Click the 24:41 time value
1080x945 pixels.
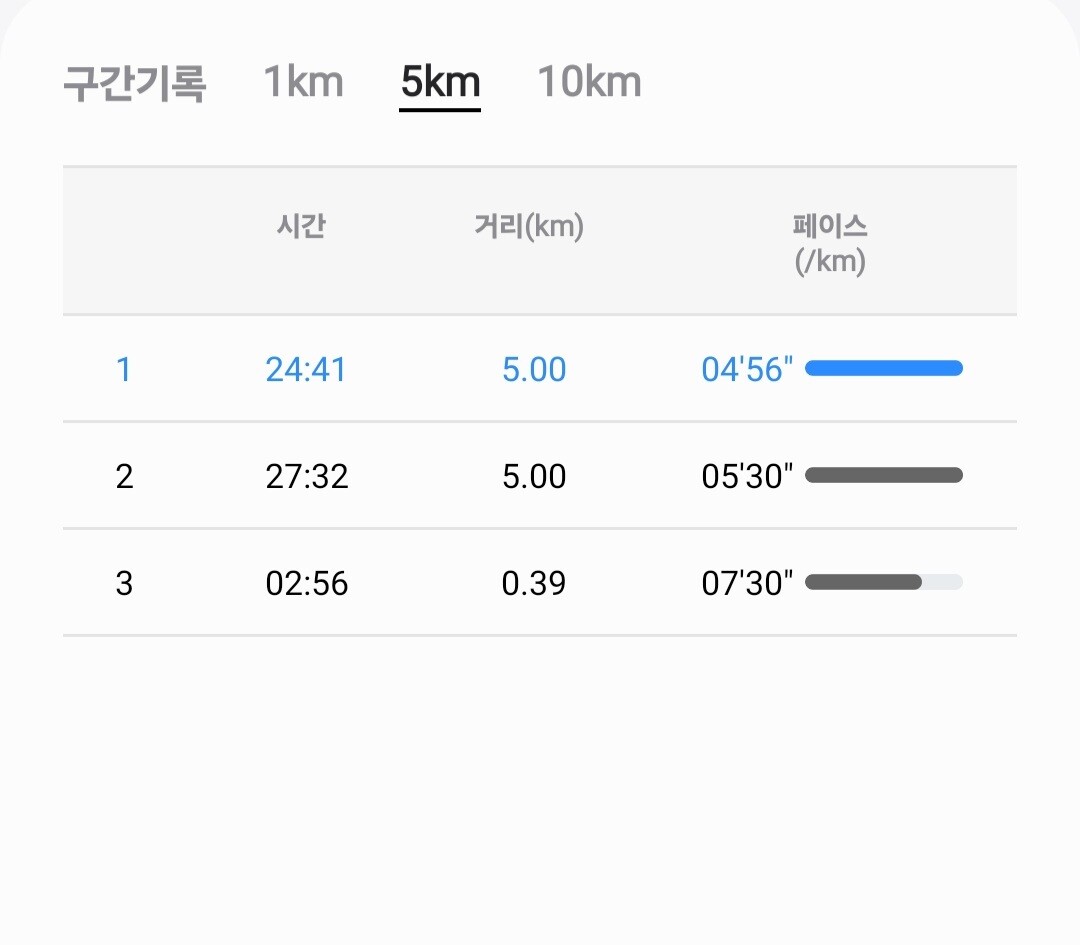pyautogui.click(x=306, y=370)
